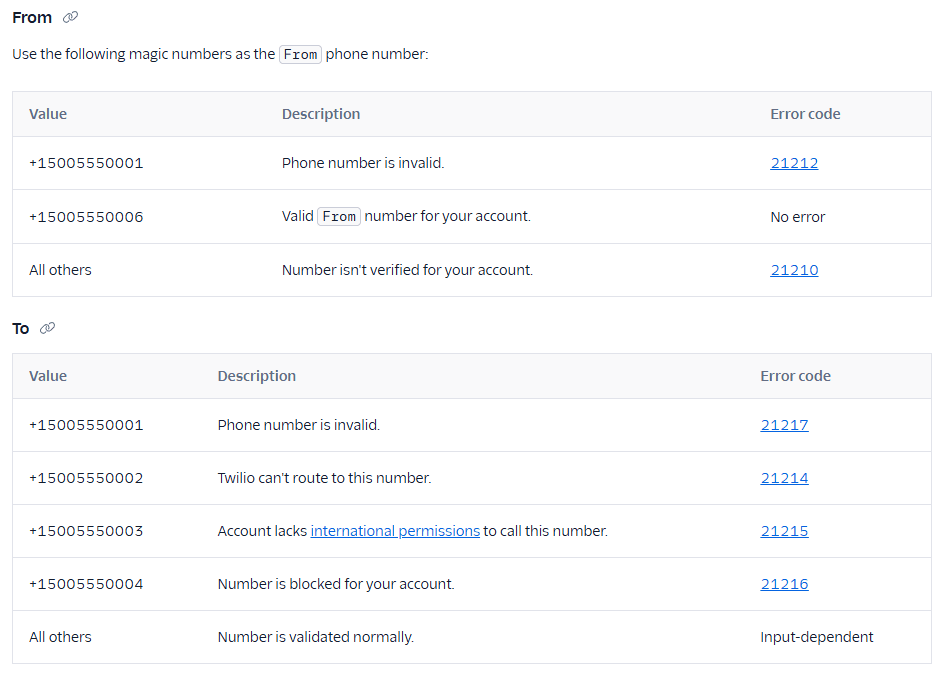Screen dimensions: 943x673
Task: Click the inline From code badge in the sentence
Action: (x=300, y=54)
